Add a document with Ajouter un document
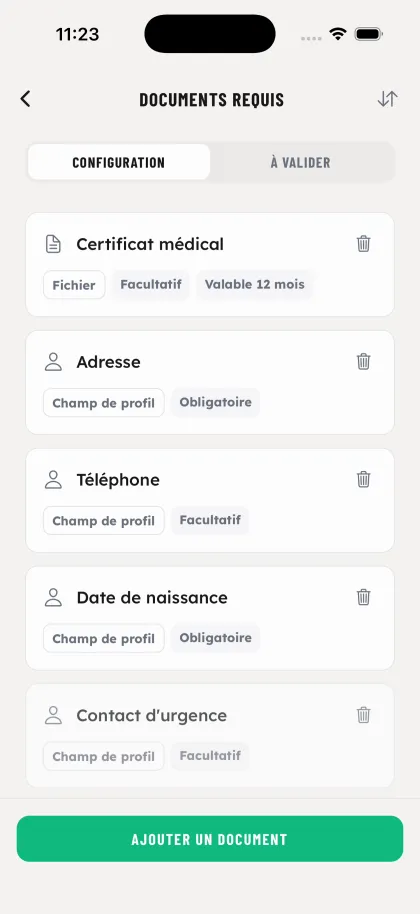Viewport: 420px width, 914px height. click(210, 839)
